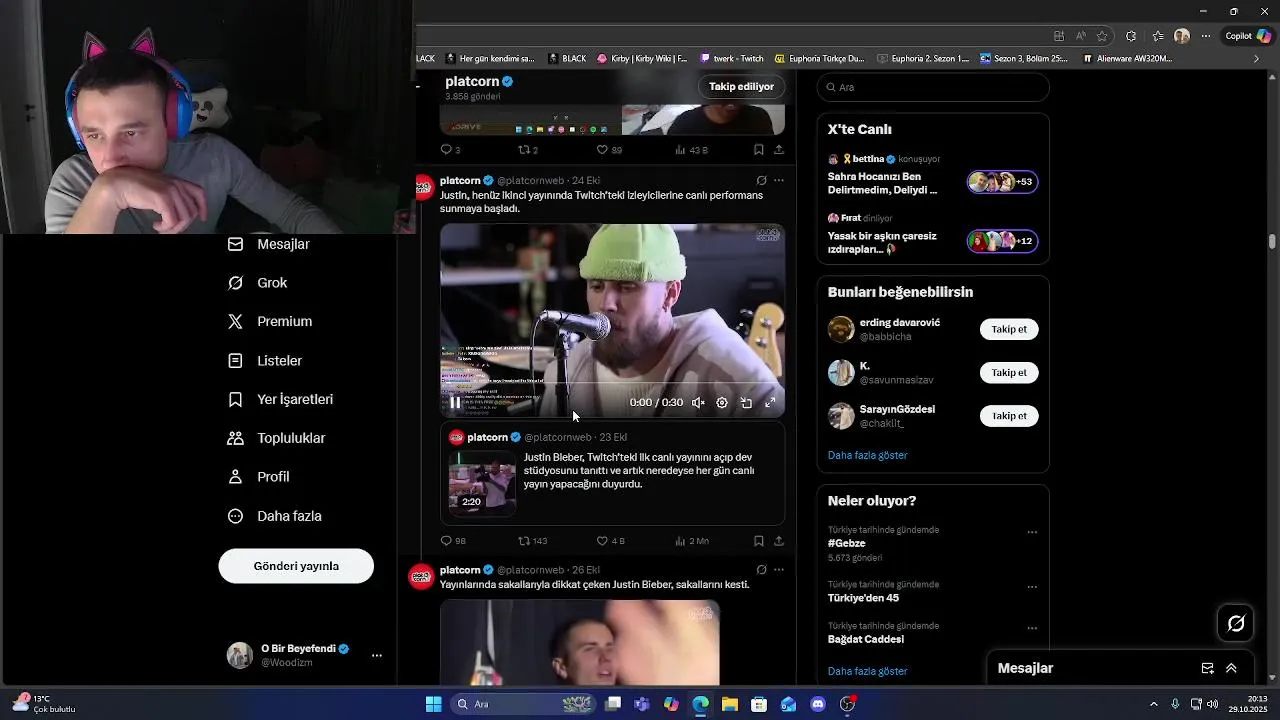Share the top tweet with 43 B views

(779, 150)
